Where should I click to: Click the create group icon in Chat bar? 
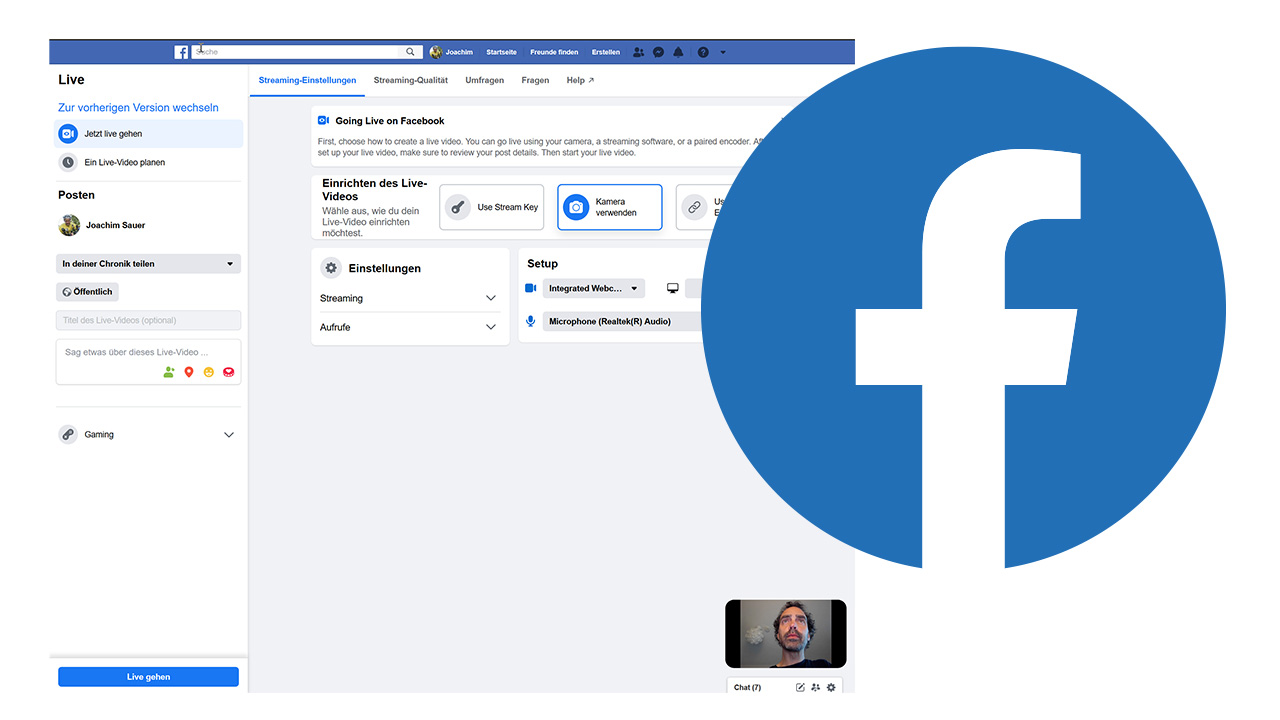[x=815, y=687]
